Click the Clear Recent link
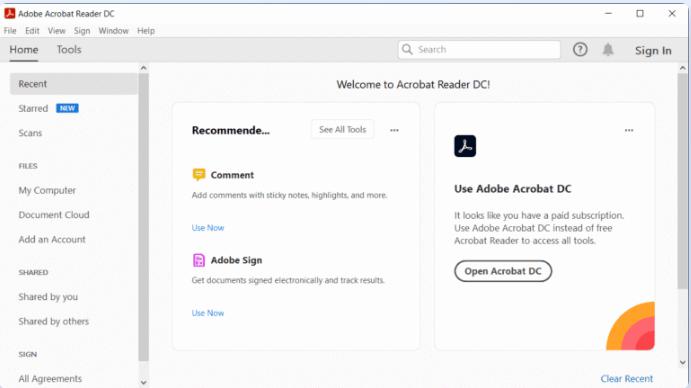The width and height of the screenshot is (691, 388). click(x=627, y=379)
